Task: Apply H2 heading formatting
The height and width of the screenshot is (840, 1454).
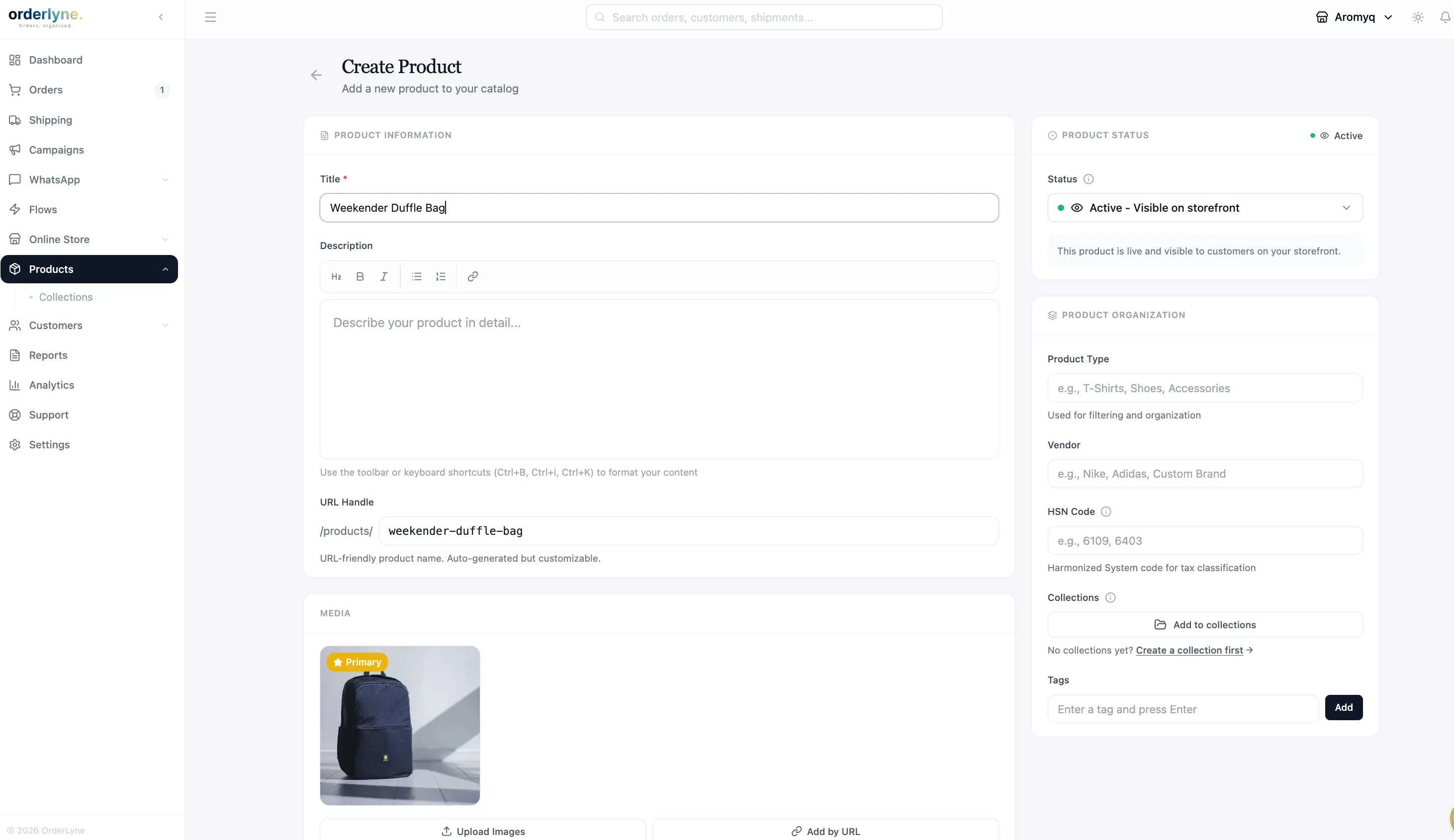Action: click(336, 277)
